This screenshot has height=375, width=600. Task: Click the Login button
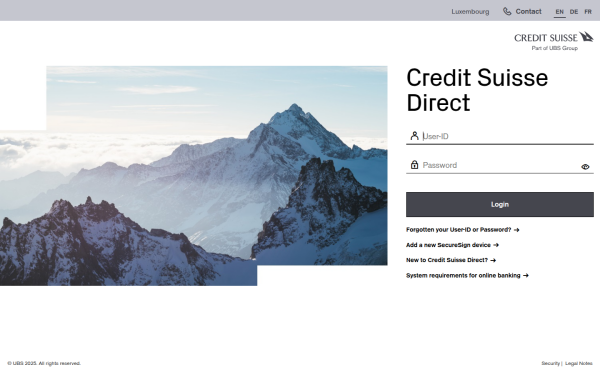(x=500, y=205)
